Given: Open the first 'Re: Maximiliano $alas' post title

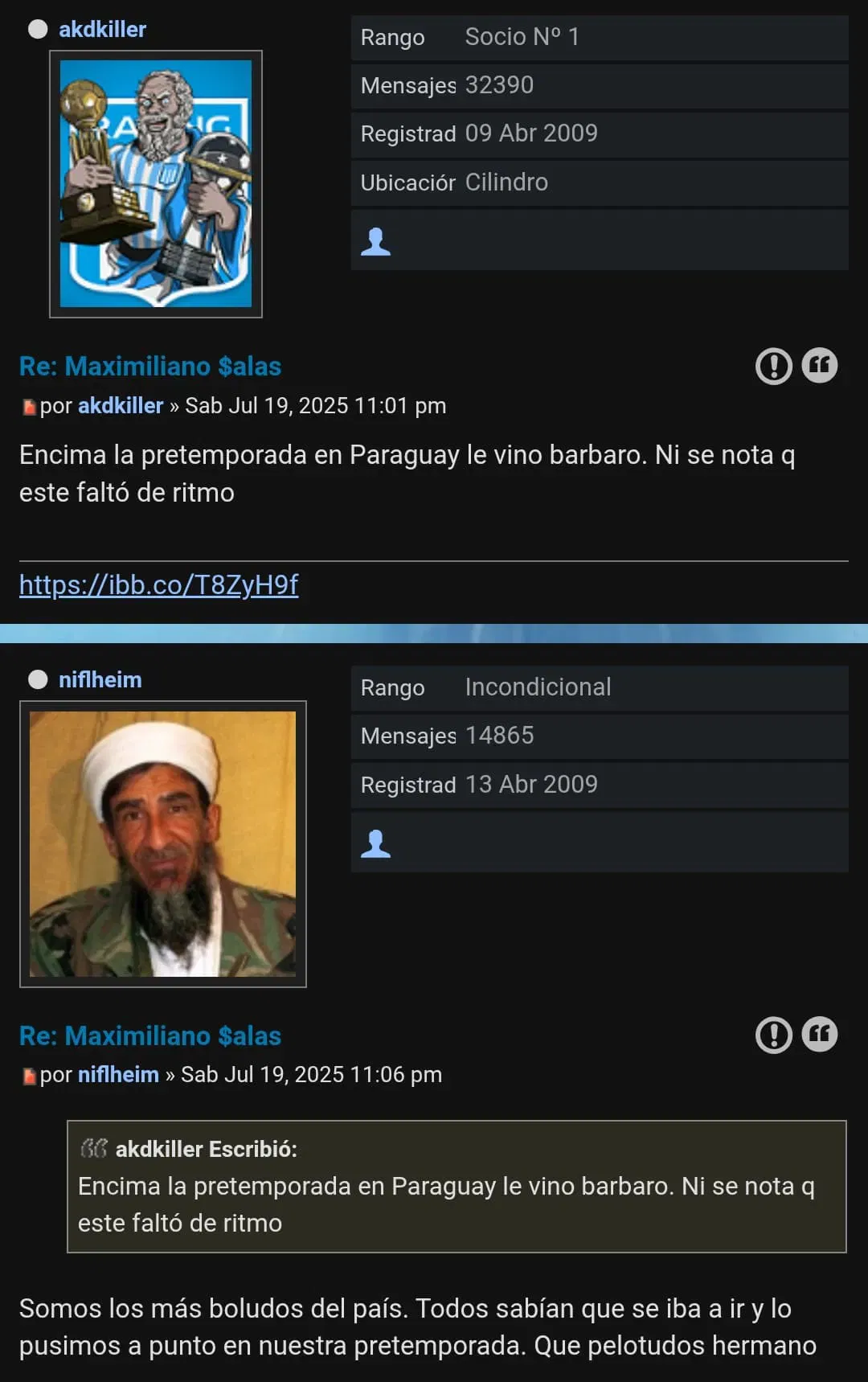Looking at the screenshot, I should 150,367.
